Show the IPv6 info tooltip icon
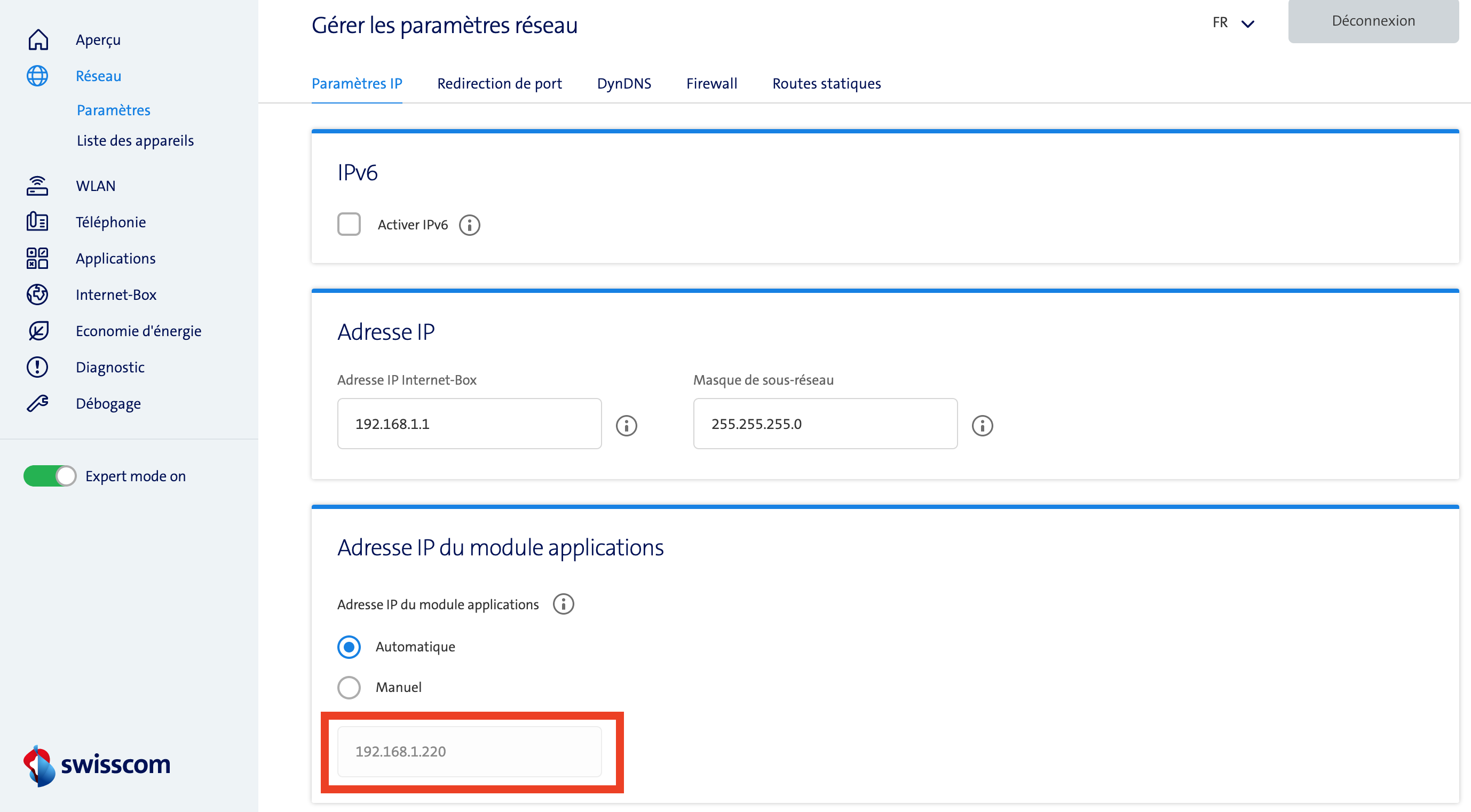 [469, 225]
